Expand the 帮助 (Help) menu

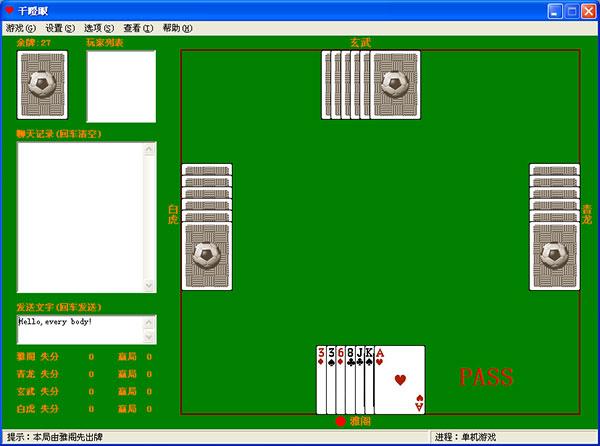coord(177,29)
